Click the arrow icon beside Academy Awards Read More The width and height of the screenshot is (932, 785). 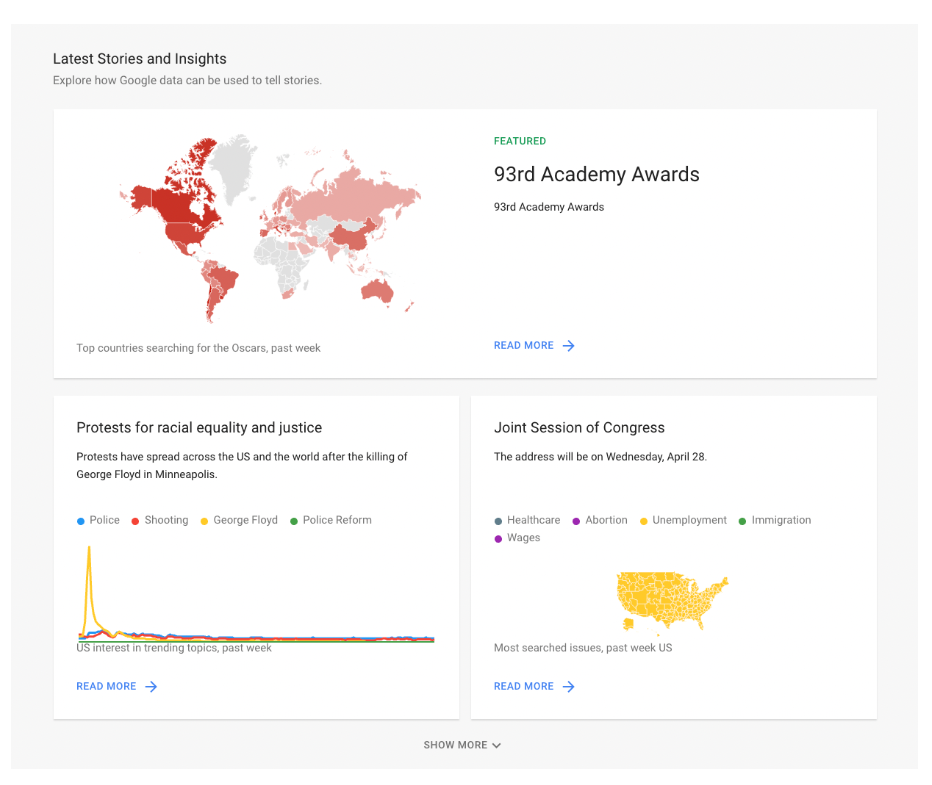coord(568,346)
